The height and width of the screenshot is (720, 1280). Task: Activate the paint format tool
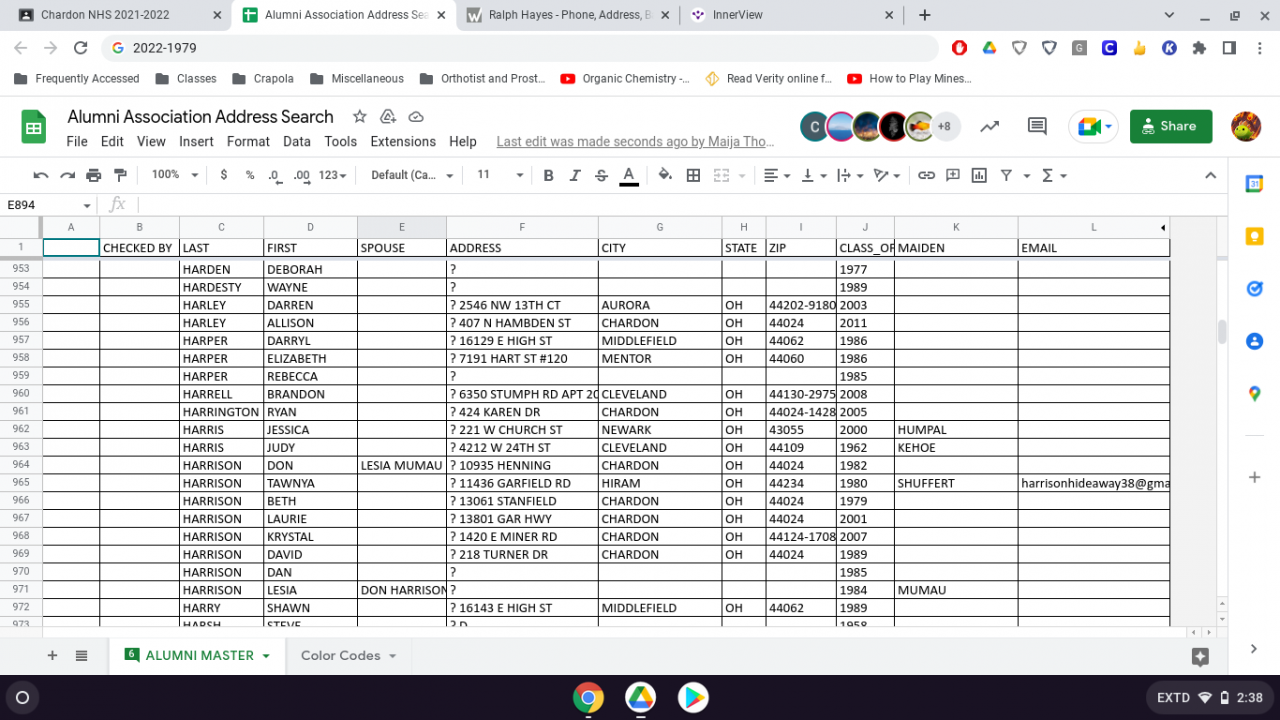120,175
